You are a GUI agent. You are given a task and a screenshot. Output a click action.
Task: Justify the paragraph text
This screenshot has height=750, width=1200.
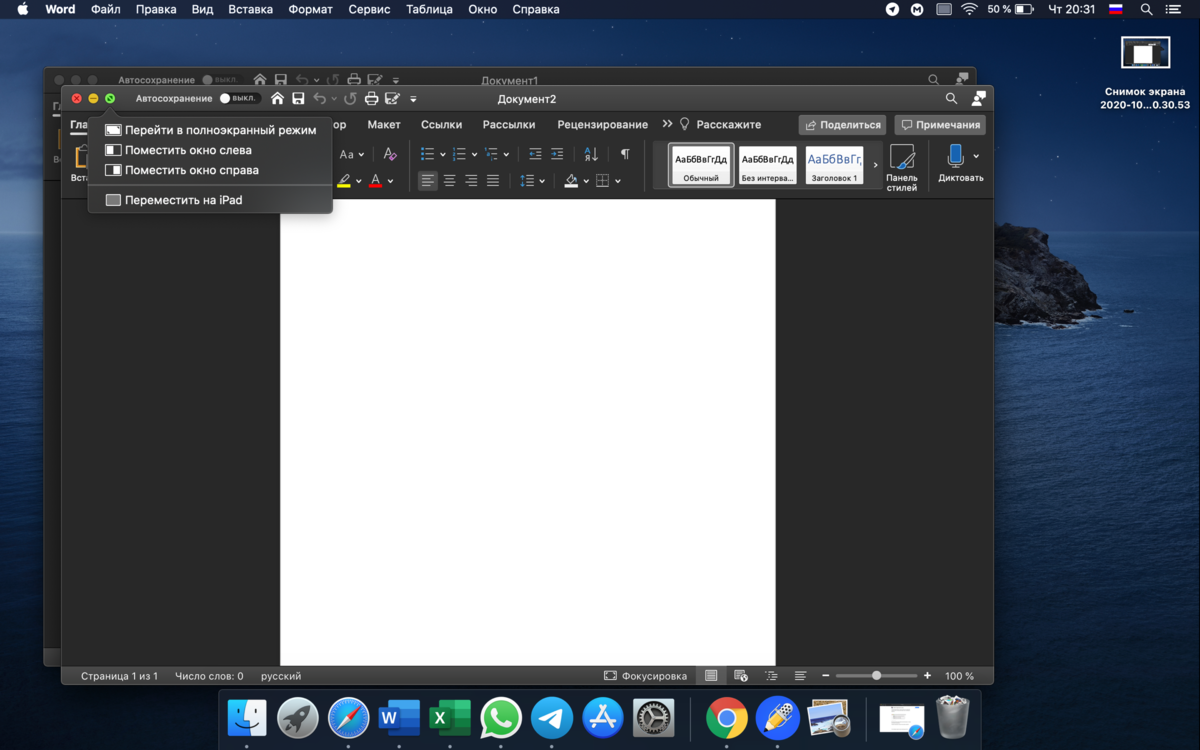point(493,181)
